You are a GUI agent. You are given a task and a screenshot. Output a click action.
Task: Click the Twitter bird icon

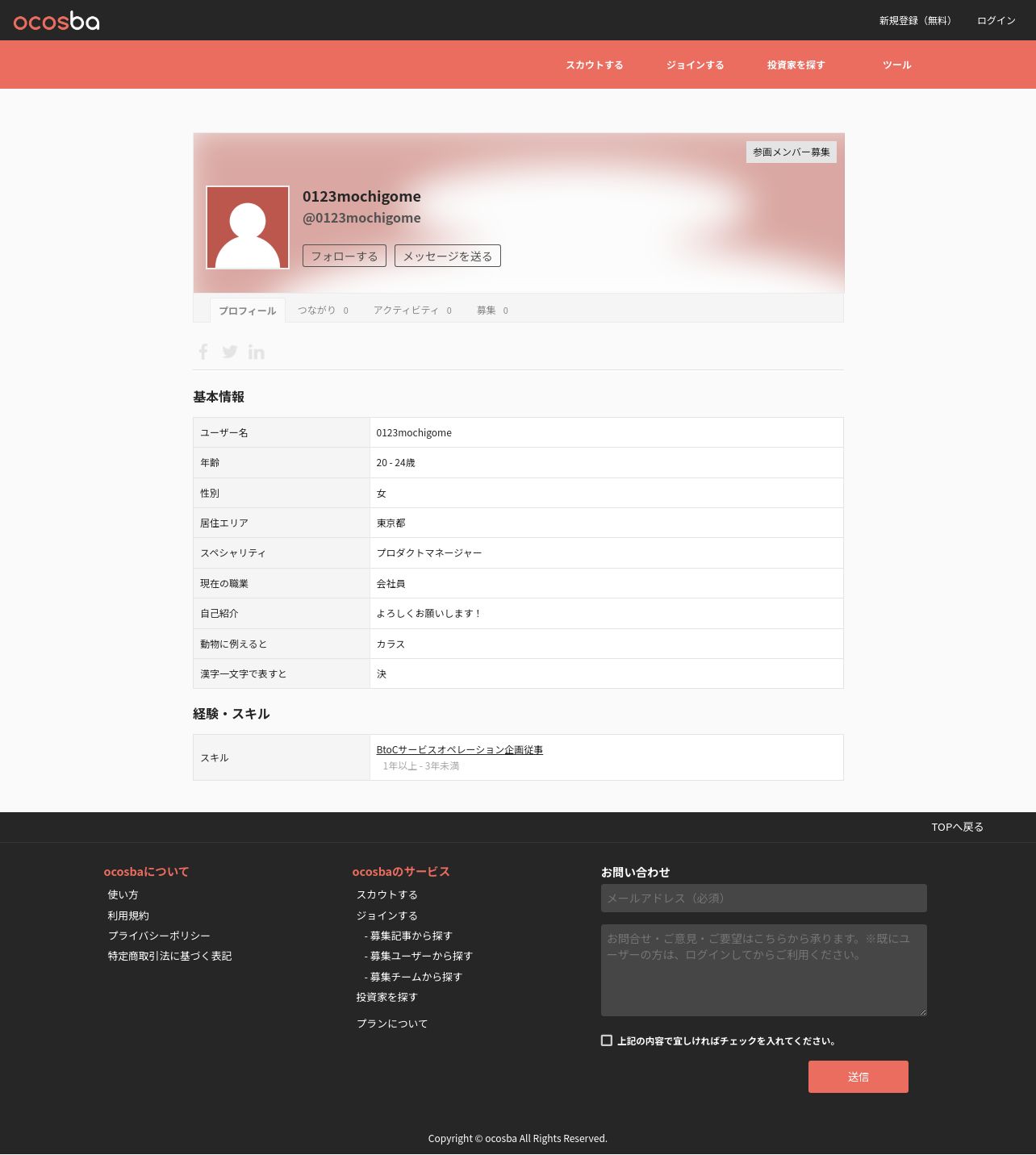230,352
